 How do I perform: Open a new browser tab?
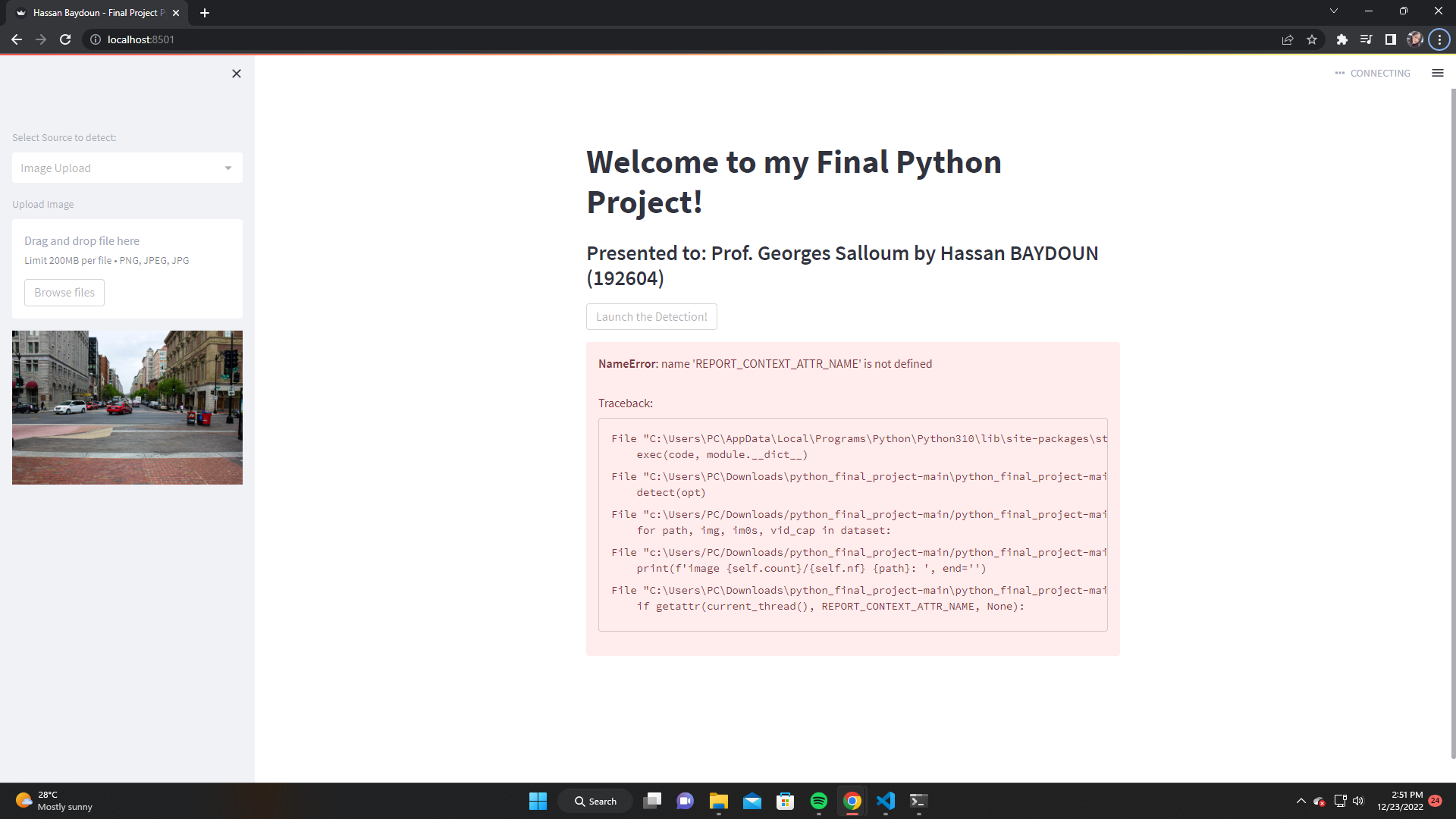205,13
